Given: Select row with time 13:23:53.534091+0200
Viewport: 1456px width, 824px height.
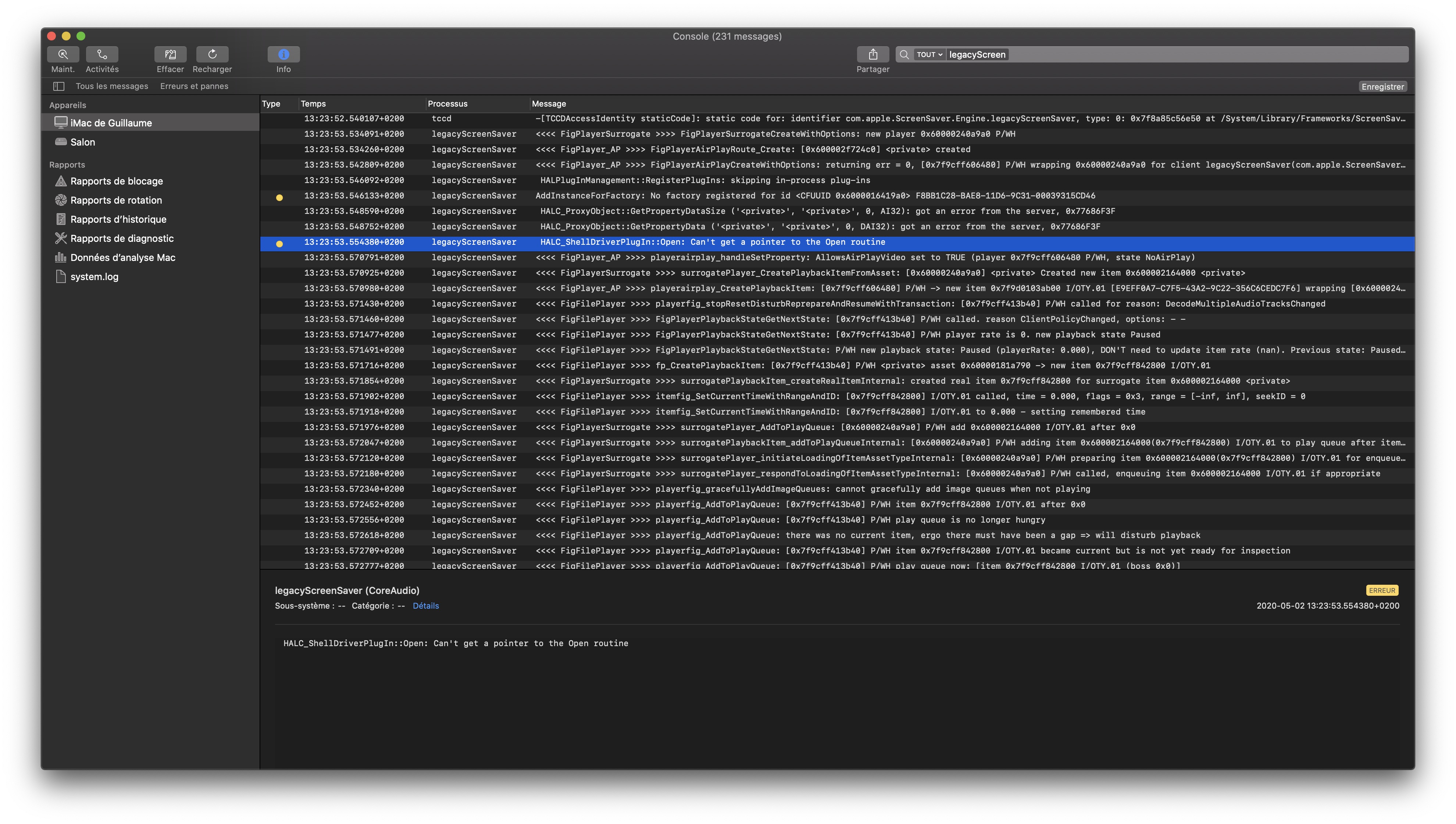Looking at the screenshot, I should pos(837,134).
